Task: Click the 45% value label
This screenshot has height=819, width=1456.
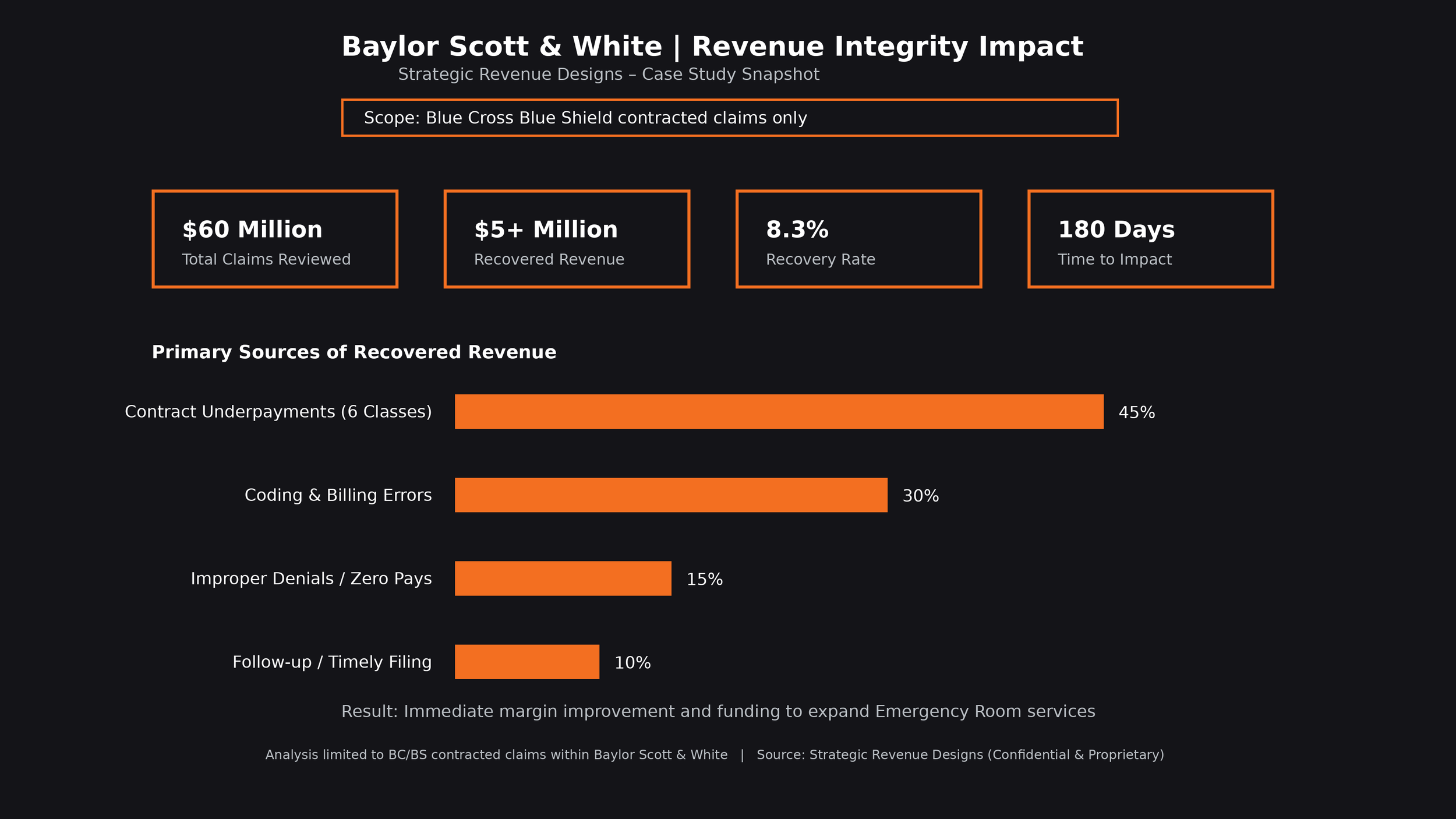Action: pyautogui.click(x=1136, y=412)
